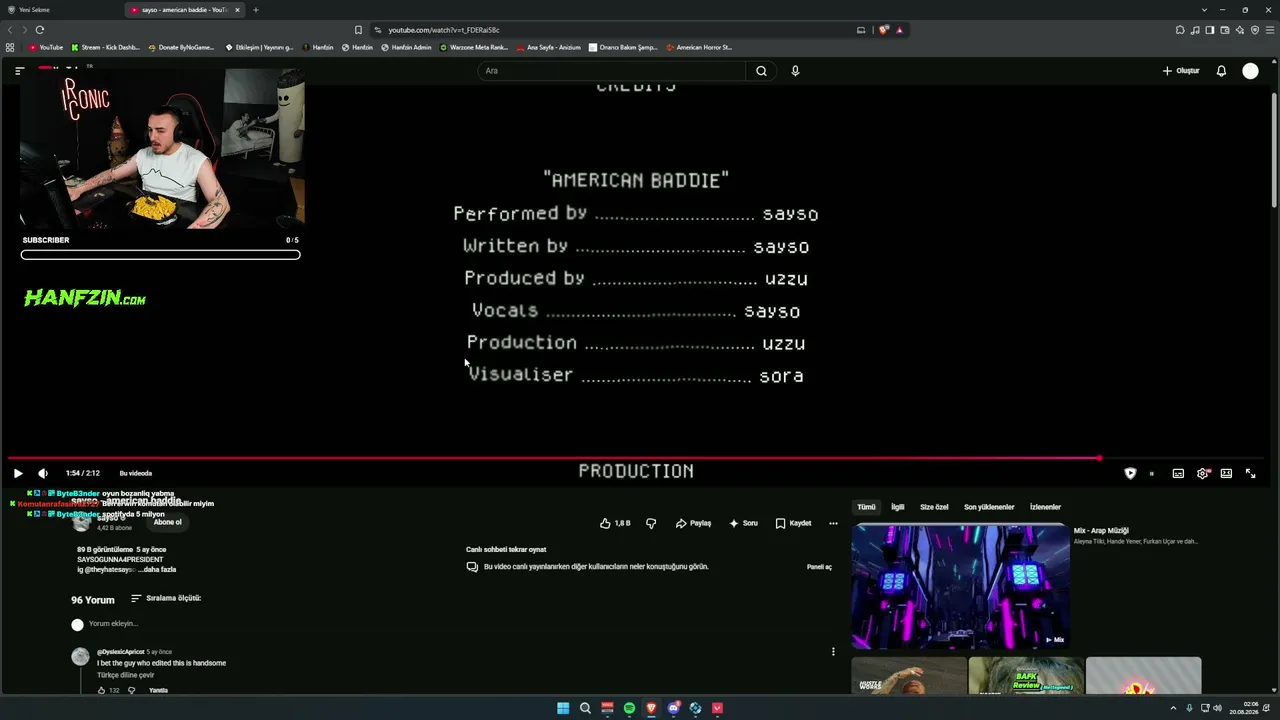
Task: Open more actions ellipsis beside Kaydet
Action: click(833, 523)
